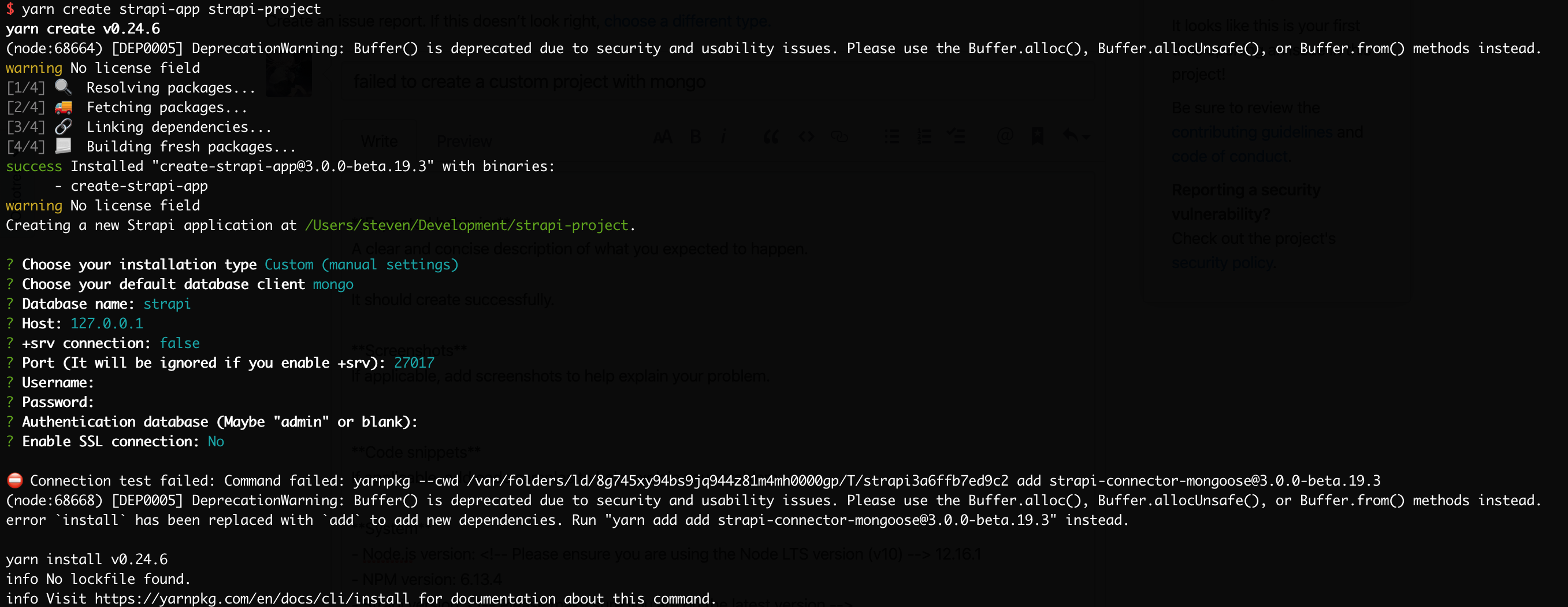Click the first 'warning No license field' line
This screenshot has height=607, width=1568.
tap(103, 68)
